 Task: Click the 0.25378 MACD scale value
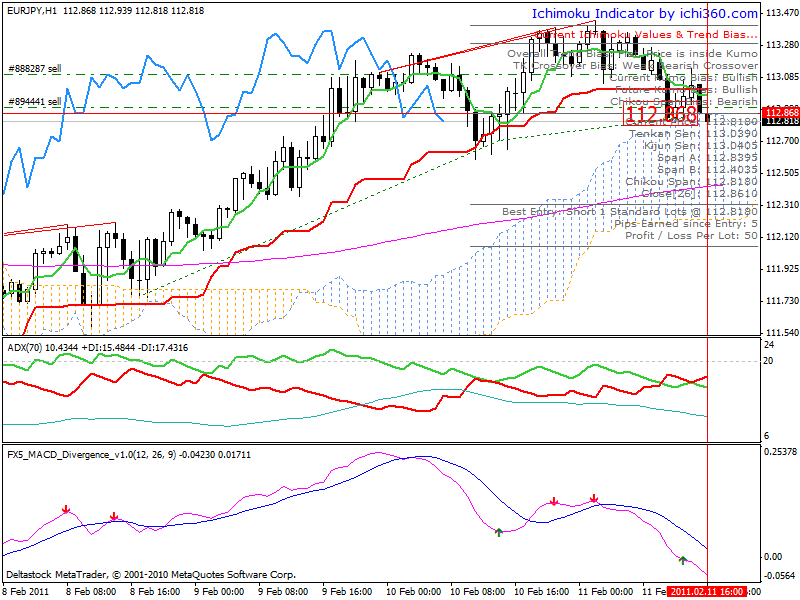pos(780,451)
